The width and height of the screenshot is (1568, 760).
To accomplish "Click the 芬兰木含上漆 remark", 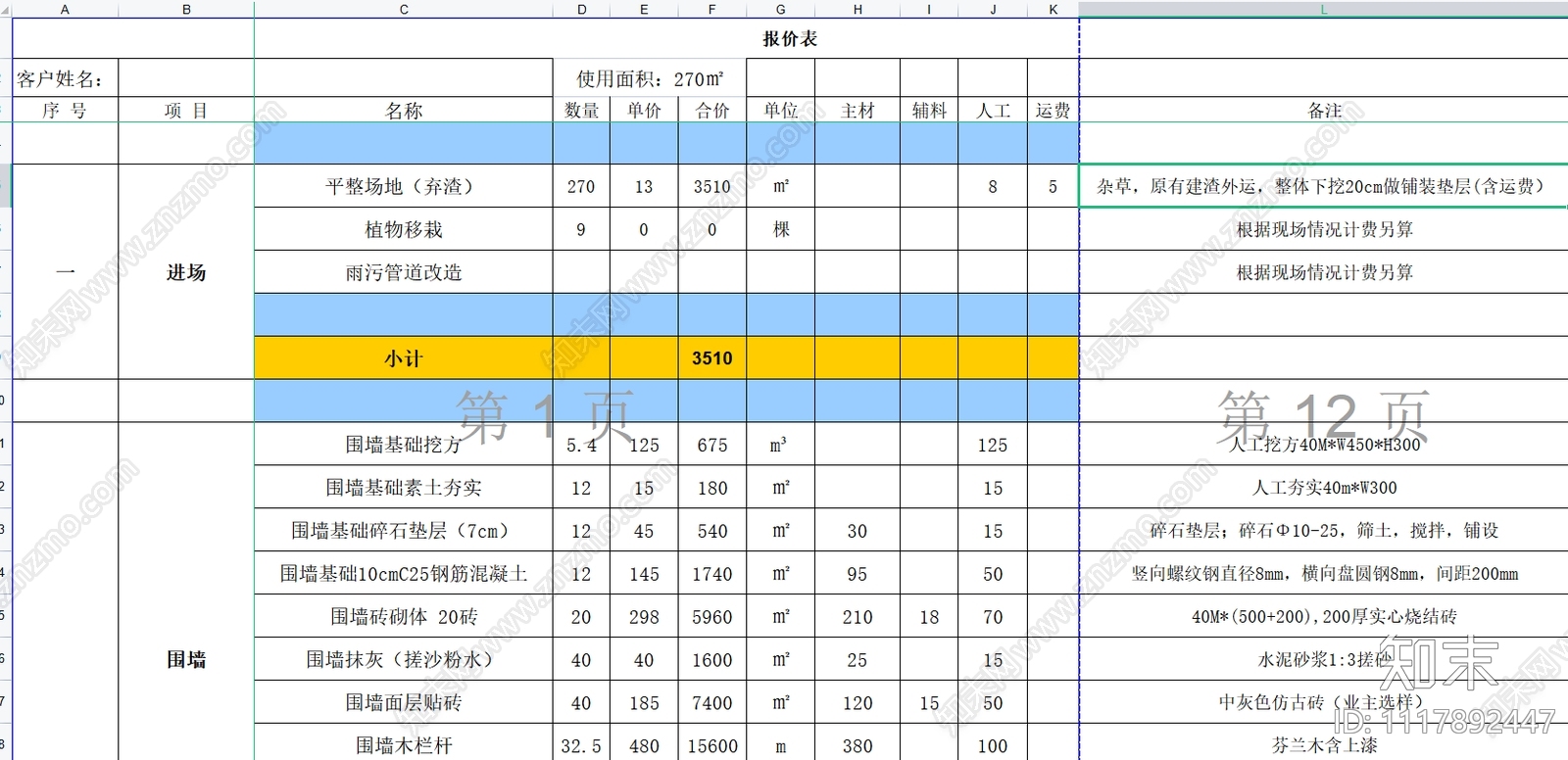I will click(x=1324, y=744).
